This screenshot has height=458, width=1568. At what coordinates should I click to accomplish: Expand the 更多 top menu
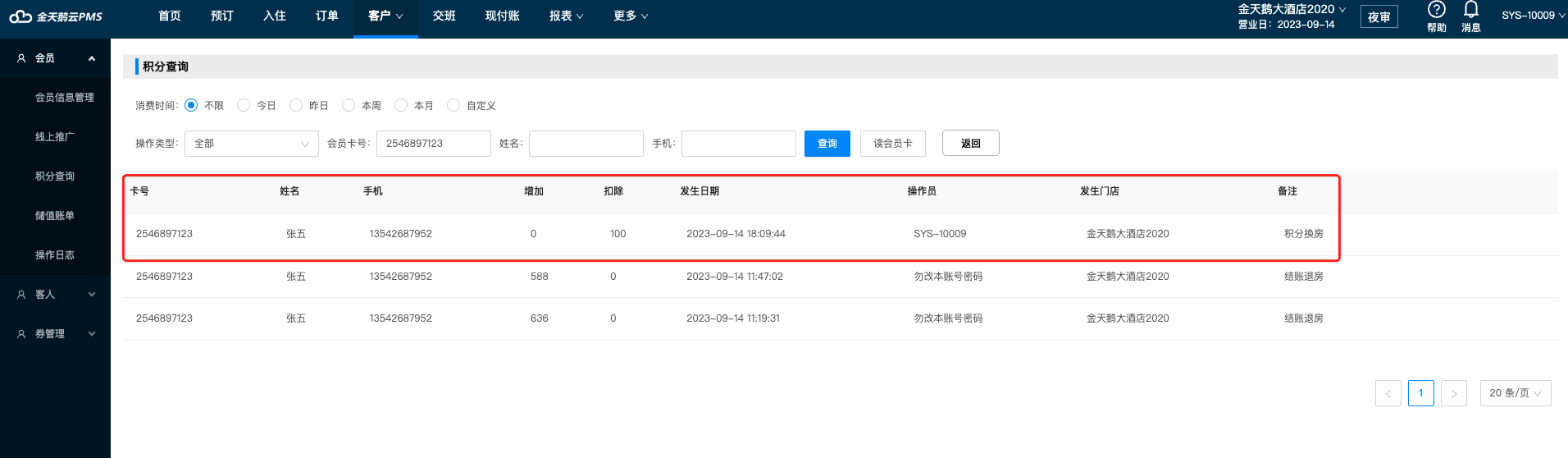pos(630,16)
